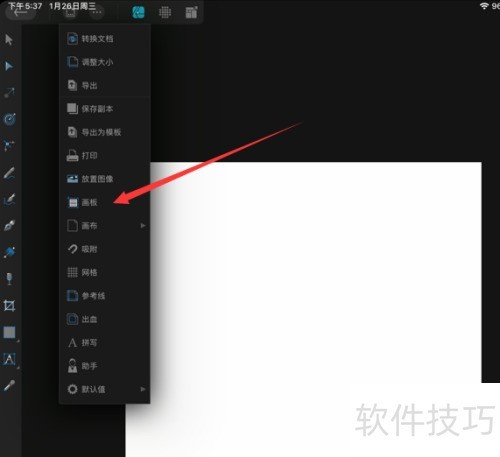The image size is (500, 457).
Task: Expand the 默认值 submenu
Action: tap(105, 389)
